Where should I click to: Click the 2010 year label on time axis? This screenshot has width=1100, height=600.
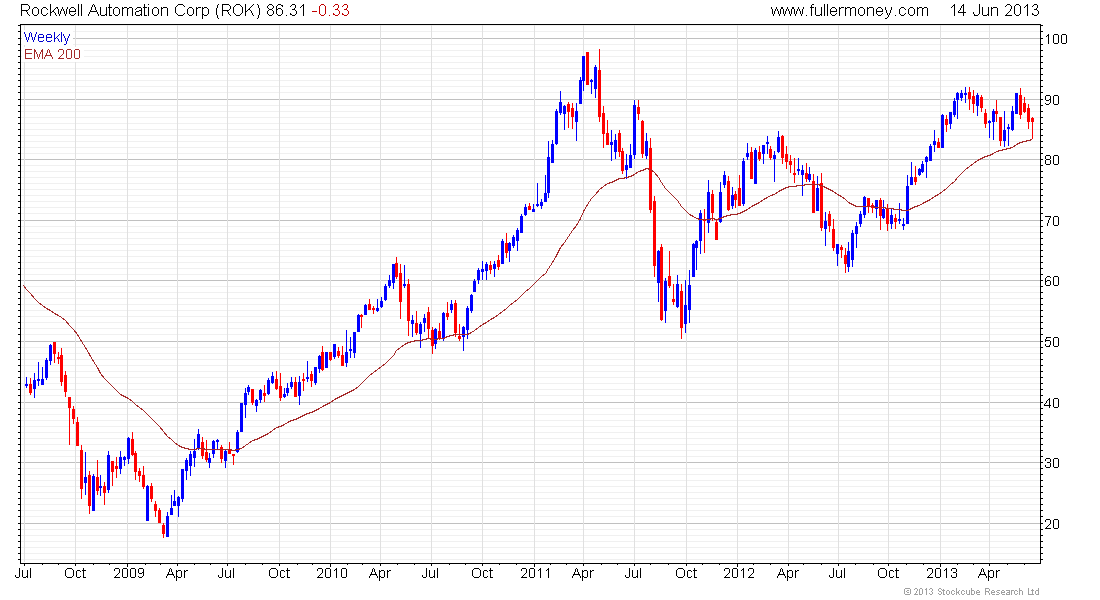click(x=332, y=573)
